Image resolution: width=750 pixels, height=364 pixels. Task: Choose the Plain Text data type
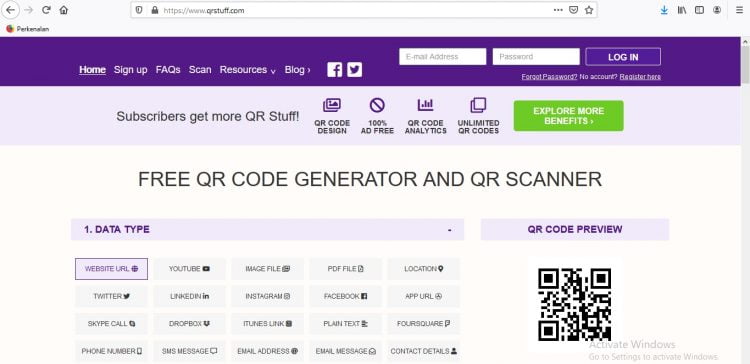pos(345,324)
